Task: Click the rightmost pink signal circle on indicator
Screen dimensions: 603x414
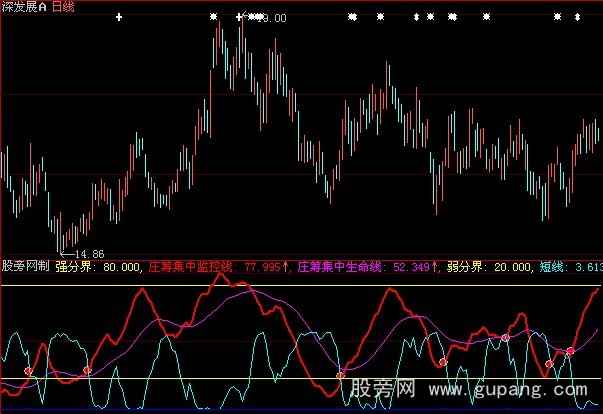Action: click(570, 351)
